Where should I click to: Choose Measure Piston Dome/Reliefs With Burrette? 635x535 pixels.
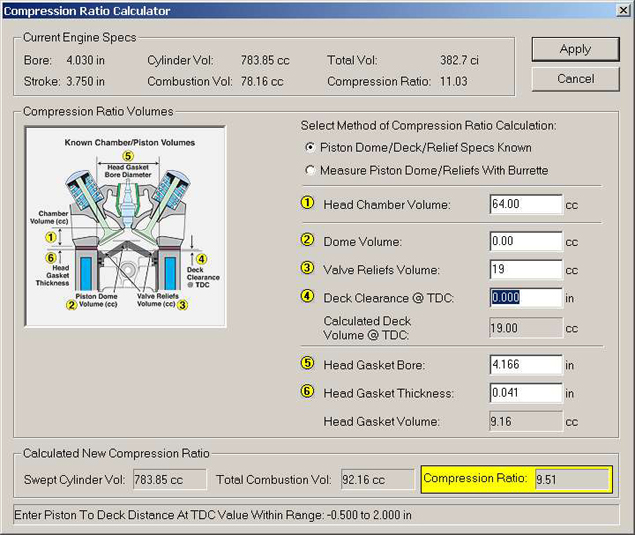[310, 170]
